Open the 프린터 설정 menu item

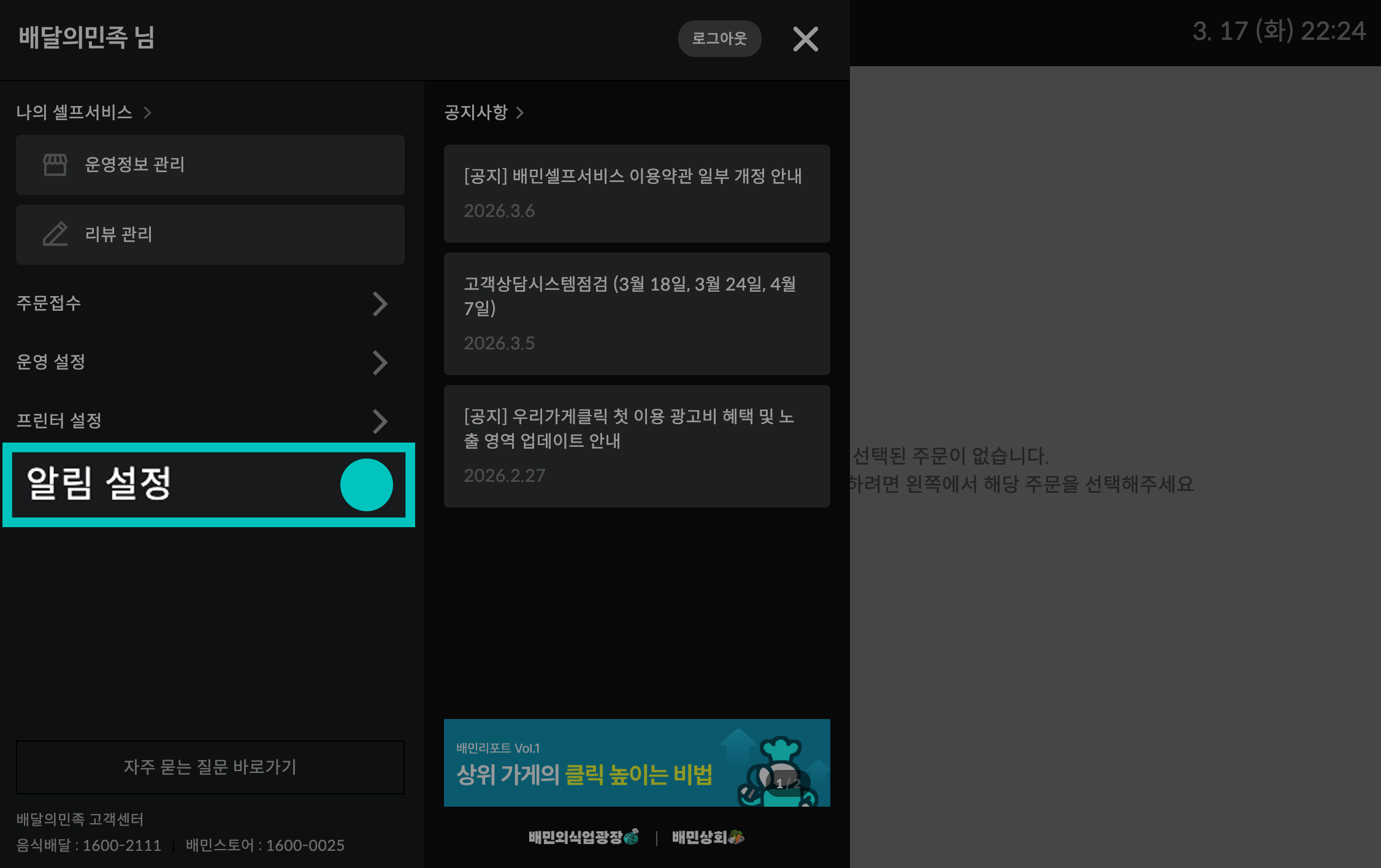202,421
